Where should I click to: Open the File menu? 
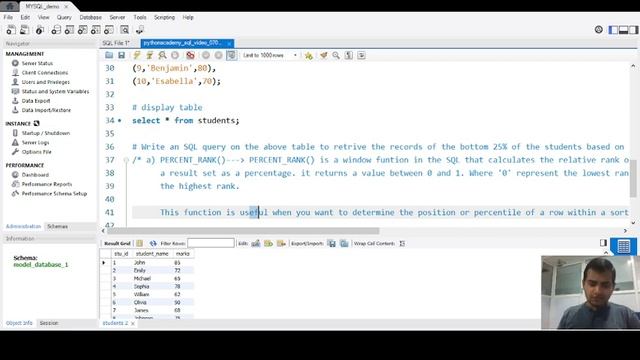[8, 18]
